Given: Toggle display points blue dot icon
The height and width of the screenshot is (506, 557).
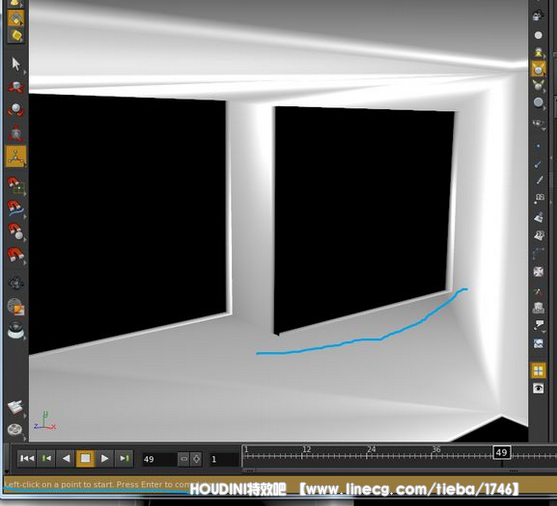Looking at the screenshot, I should [538, 146].
